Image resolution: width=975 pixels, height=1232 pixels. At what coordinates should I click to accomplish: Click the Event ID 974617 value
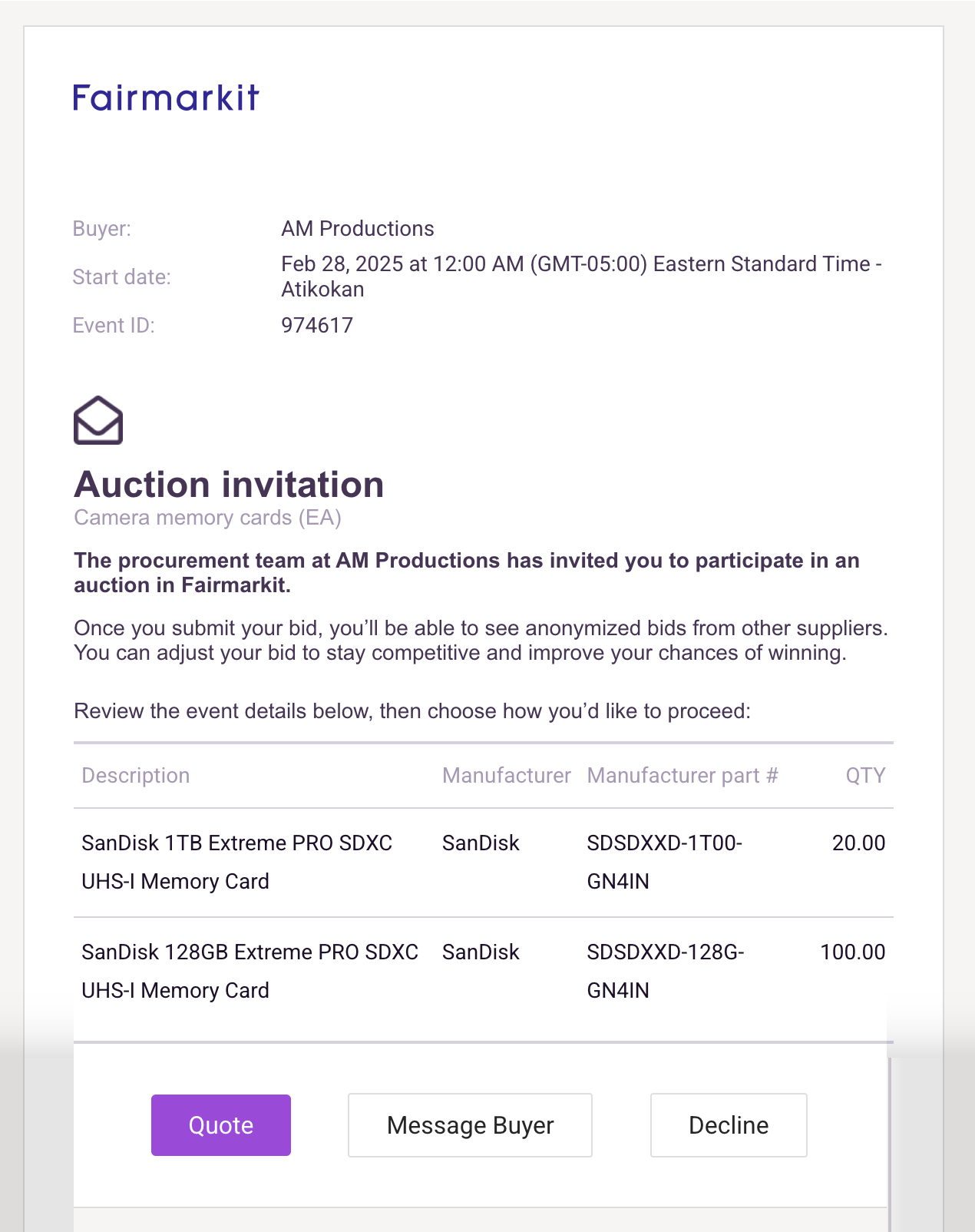click(317, 326)
